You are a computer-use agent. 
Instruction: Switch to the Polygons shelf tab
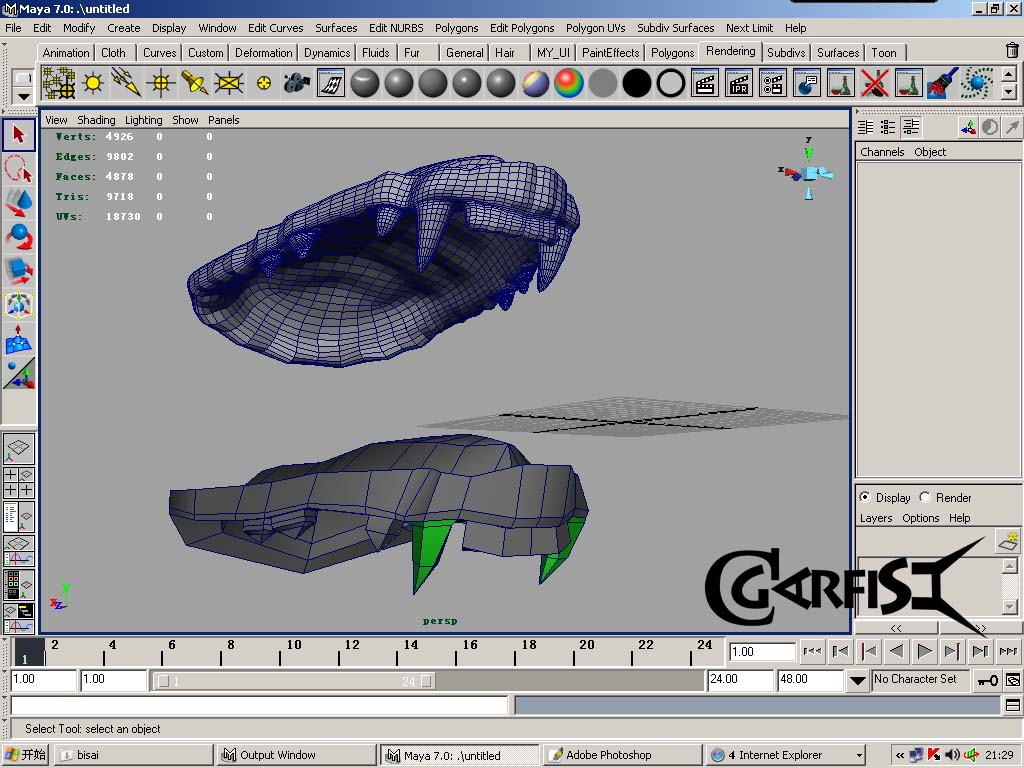tap(672, 53)
